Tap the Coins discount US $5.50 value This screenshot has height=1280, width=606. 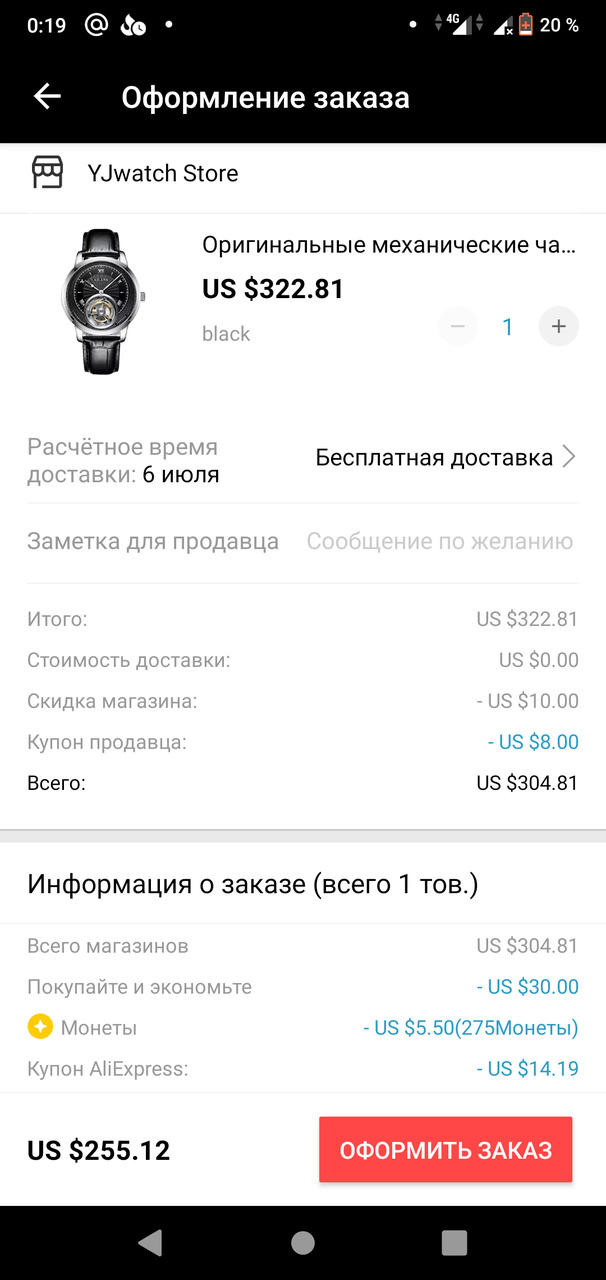(470, 1028)
